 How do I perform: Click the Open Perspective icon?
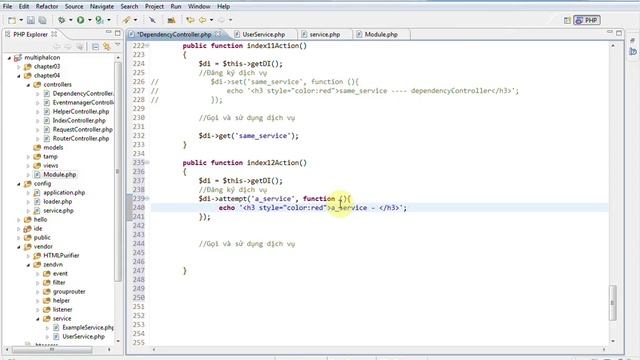[x=567, y=20]
